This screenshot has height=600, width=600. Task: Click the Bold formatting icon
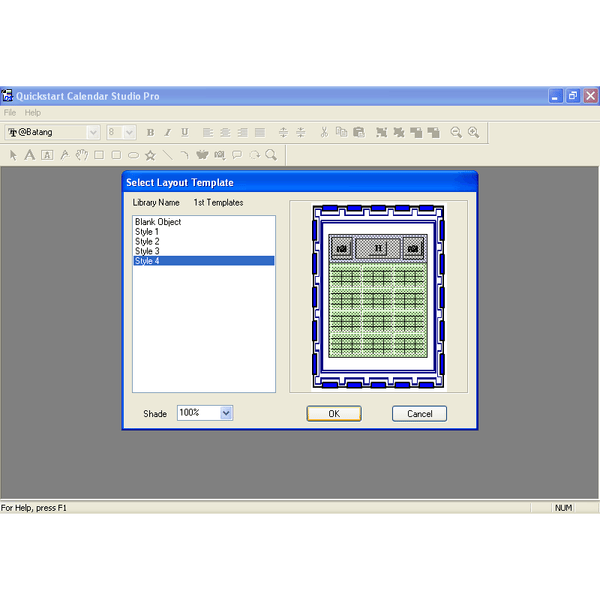(x=150, y=132)
